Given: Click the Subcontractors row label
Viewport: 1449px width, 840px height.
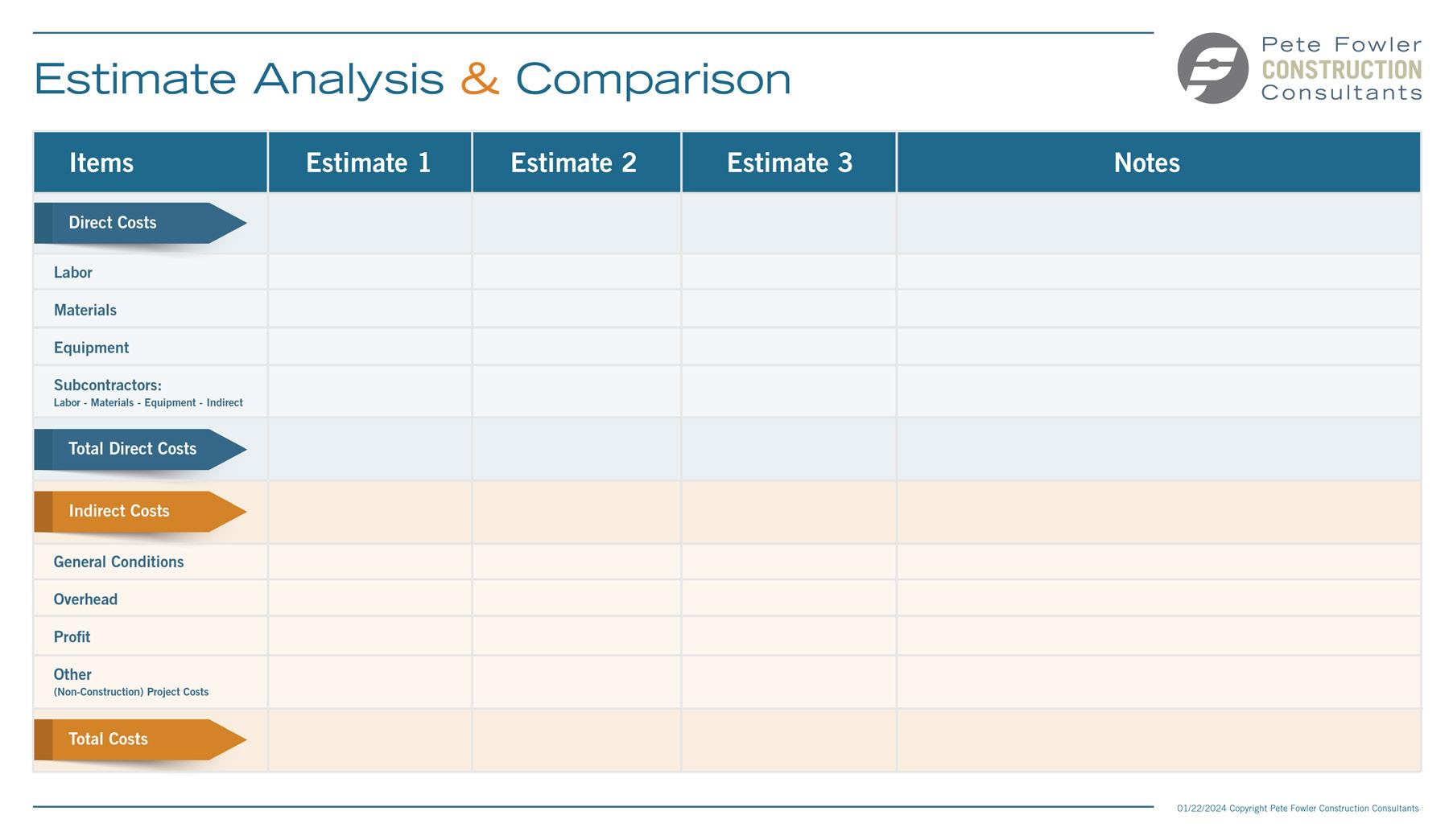Looking at the screenshot, I should tap(108, 385).
